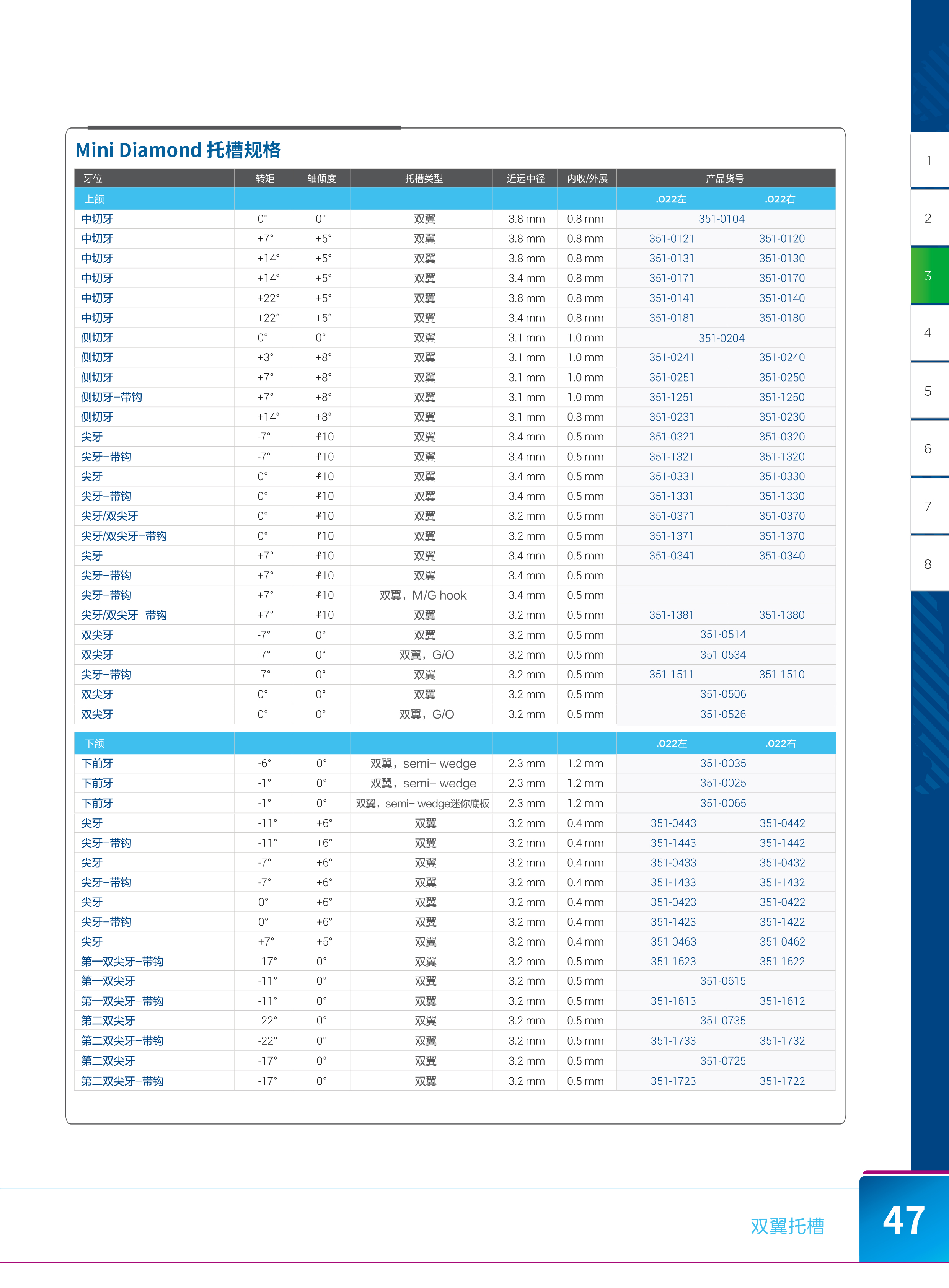Go to section tab 1
The height and width of the screenshot is (1288, 949).
coord(928,160)
